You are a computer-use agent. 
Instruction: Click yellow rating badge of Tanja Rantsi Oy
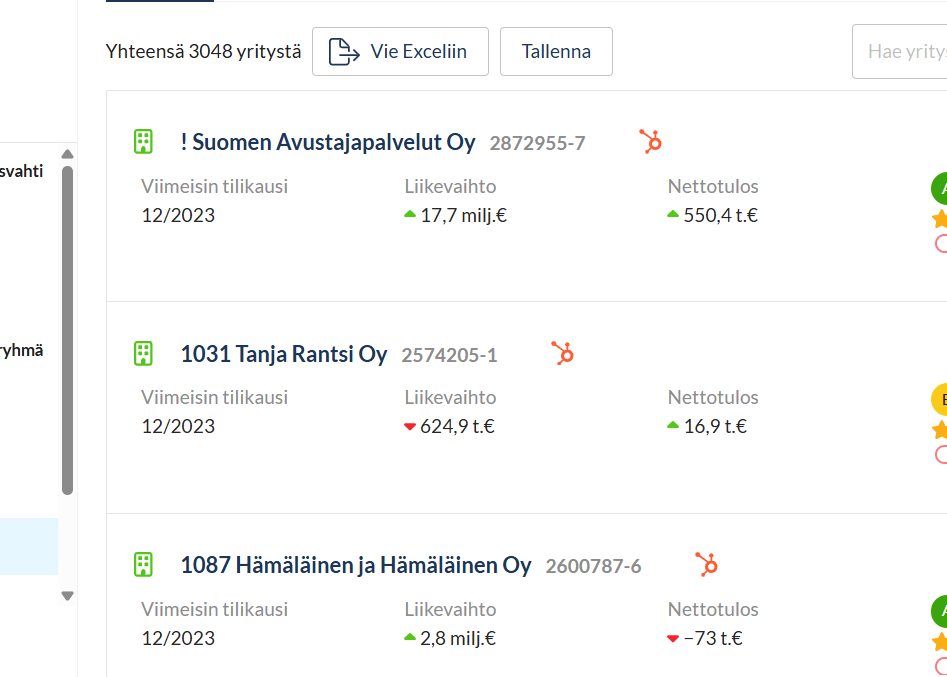click(940, 399)
